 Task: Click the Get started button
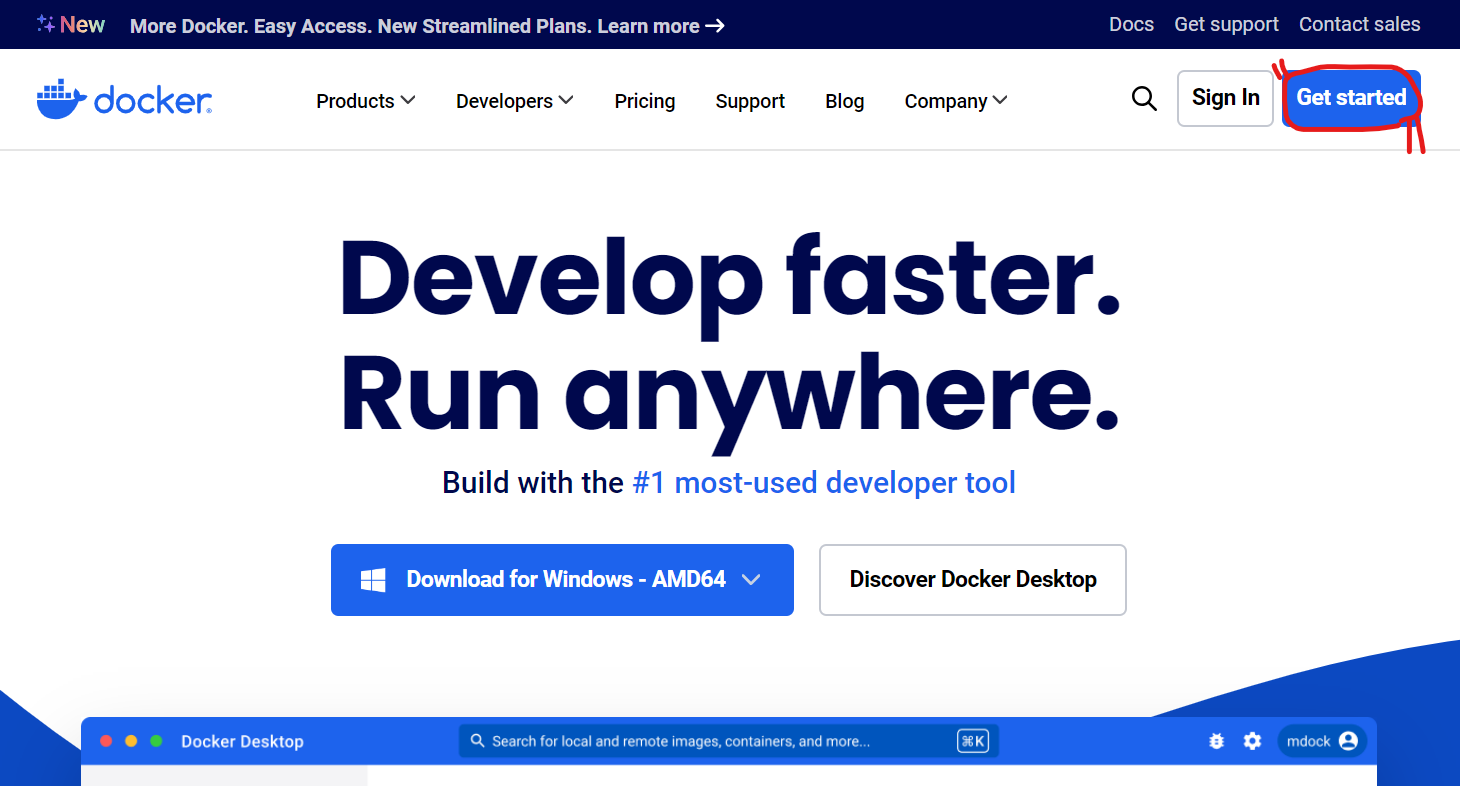click(x=1351, y=98)
